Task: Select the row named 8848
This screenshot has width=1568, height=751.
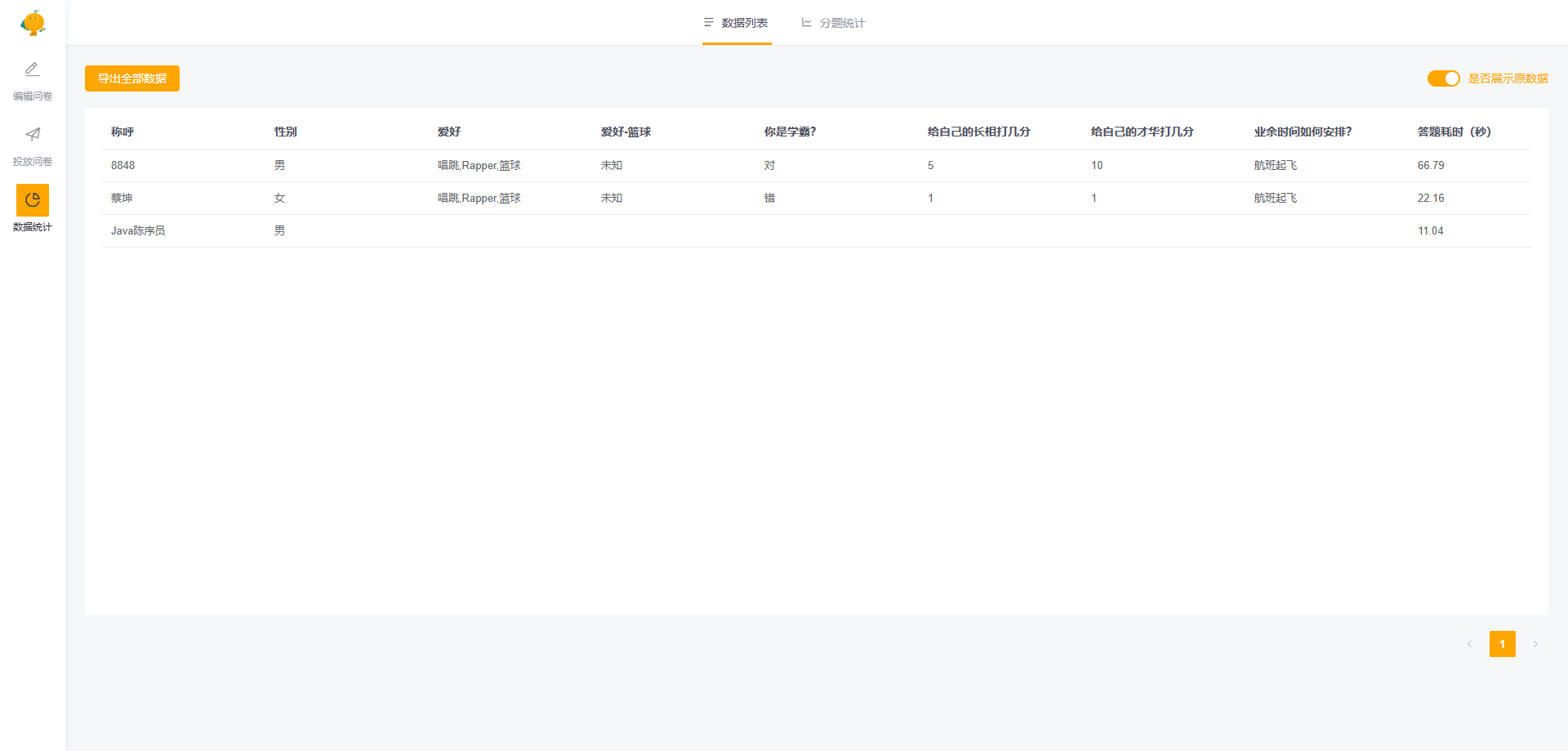Action: coord(123,165)
